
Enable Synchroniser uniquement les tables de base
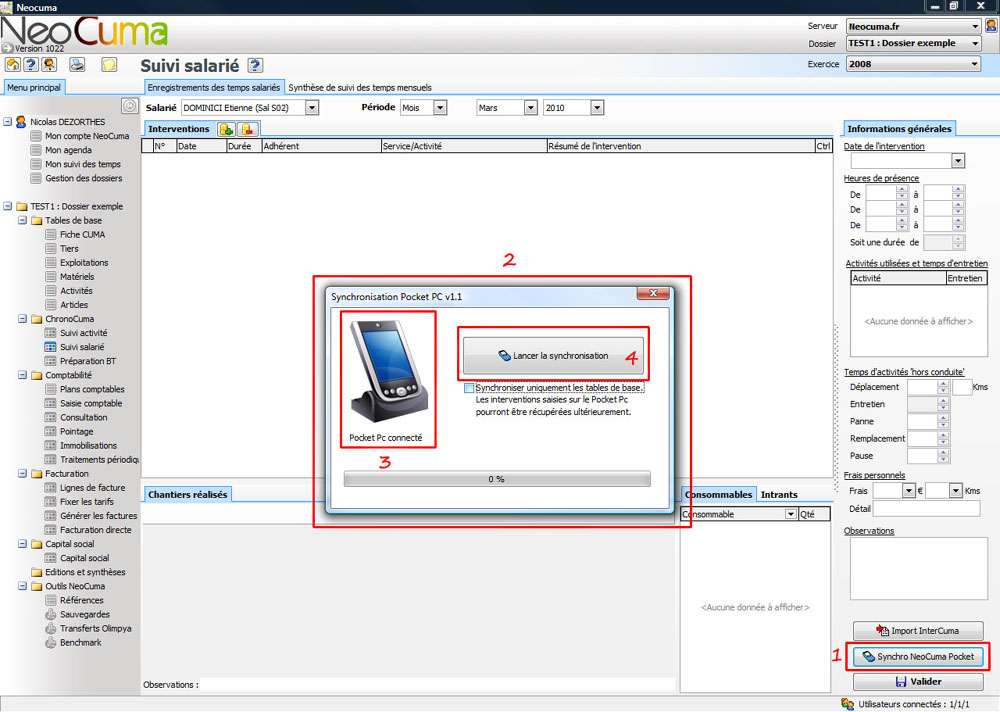pyautogui.click(x=469, y=388)
